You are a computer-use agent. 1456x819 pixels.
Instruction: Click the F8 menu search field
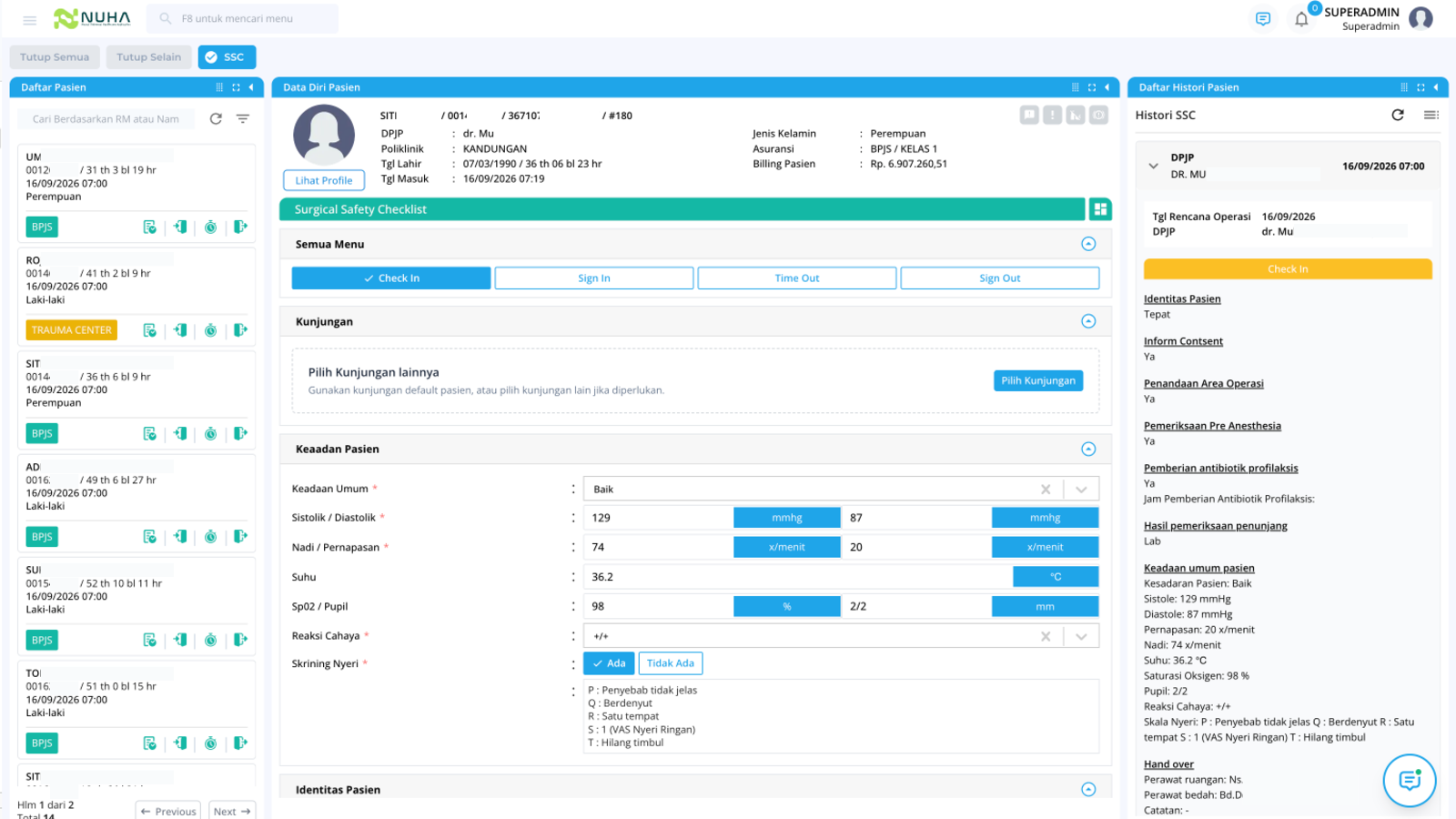[242, 18]
